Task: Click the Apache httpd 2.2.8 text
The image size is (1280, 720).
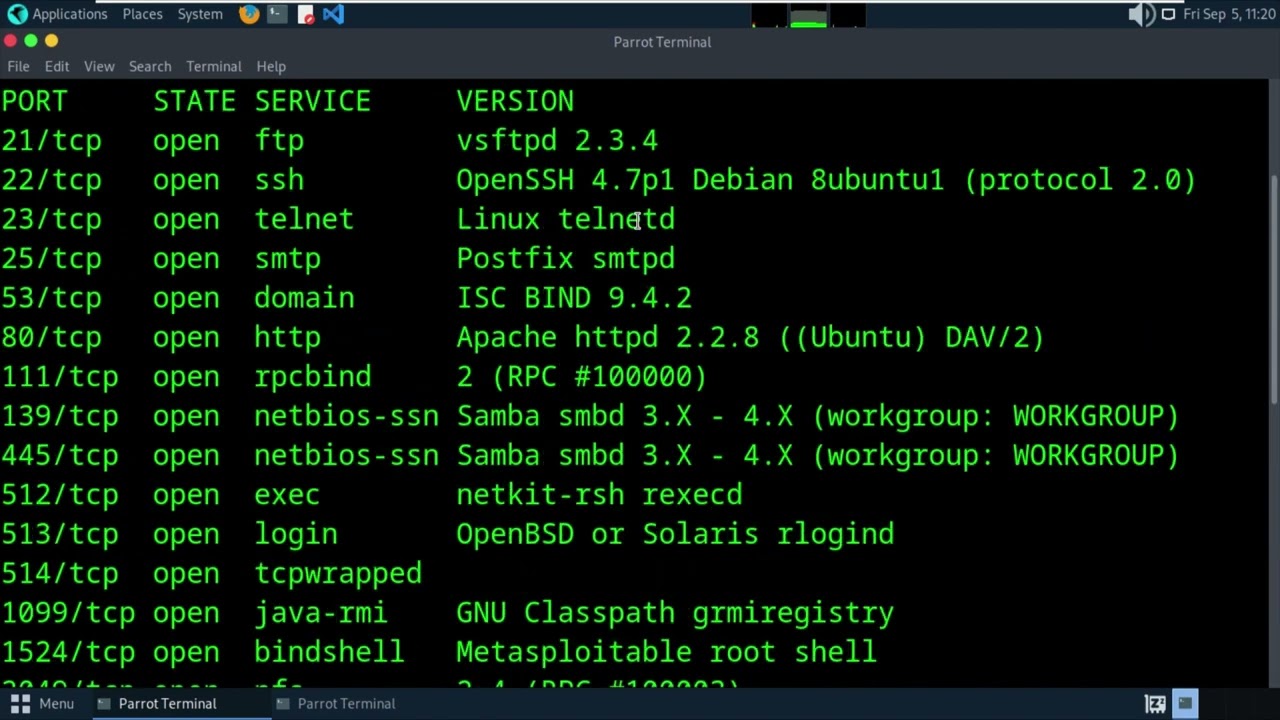Action: [608, 337]
